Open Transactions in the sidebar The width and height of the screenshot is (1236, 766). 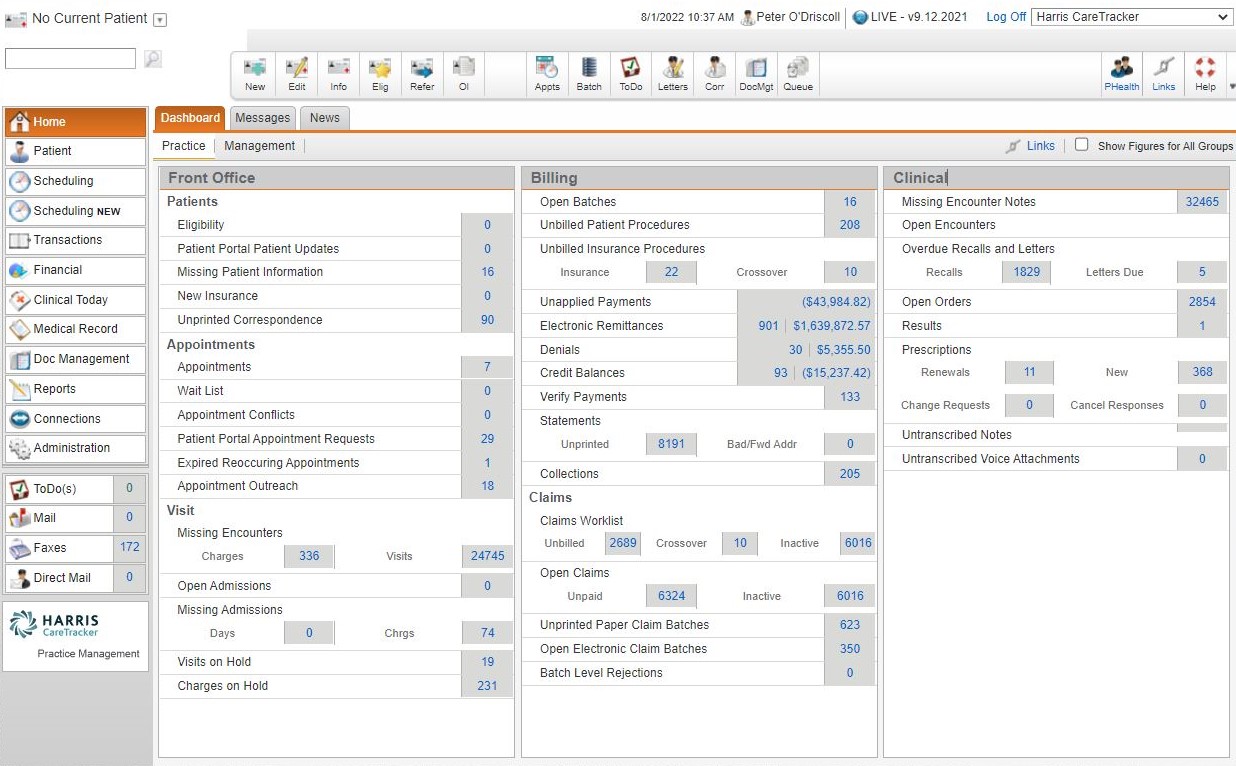click(x=75, y=240)
